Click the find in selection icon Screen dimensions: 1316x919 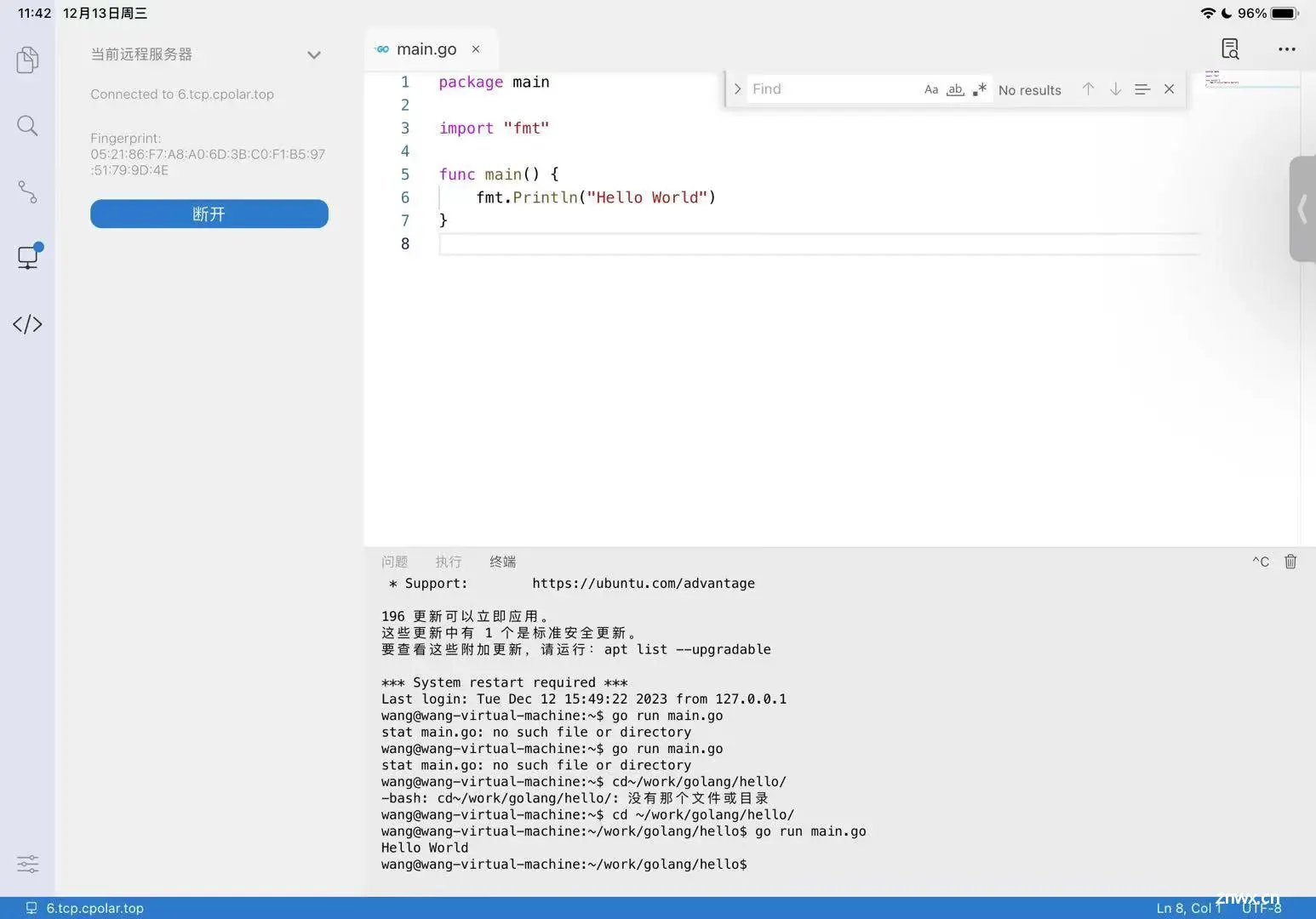[1142, 88]
